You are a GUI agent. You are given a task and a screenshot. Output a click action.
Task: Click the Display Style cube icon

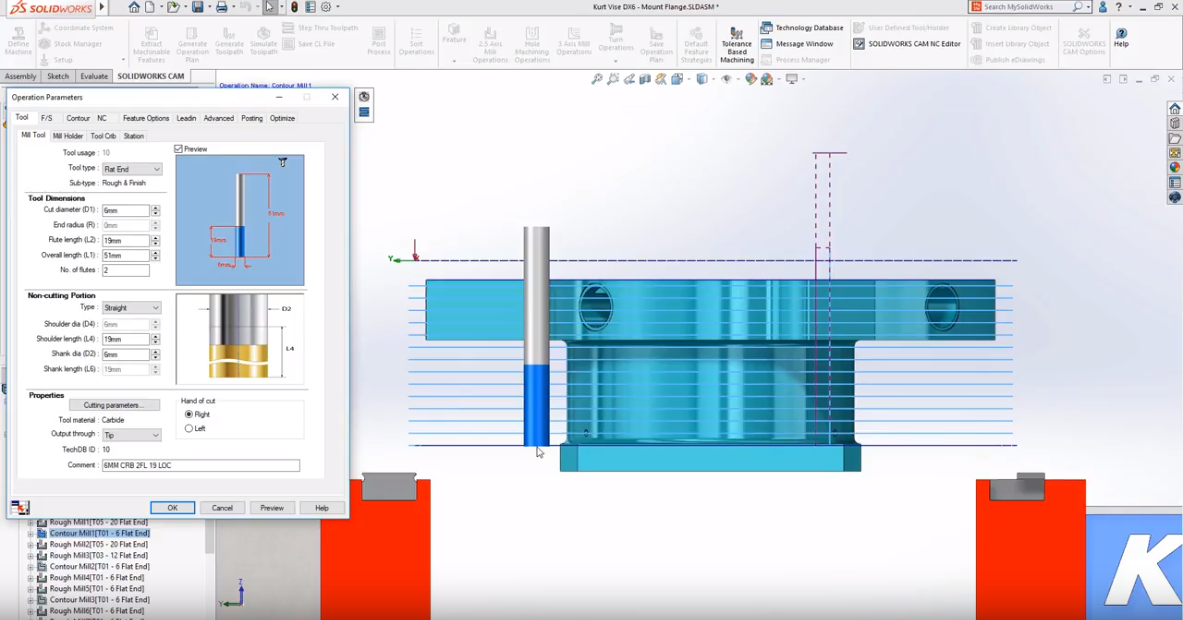702,78
